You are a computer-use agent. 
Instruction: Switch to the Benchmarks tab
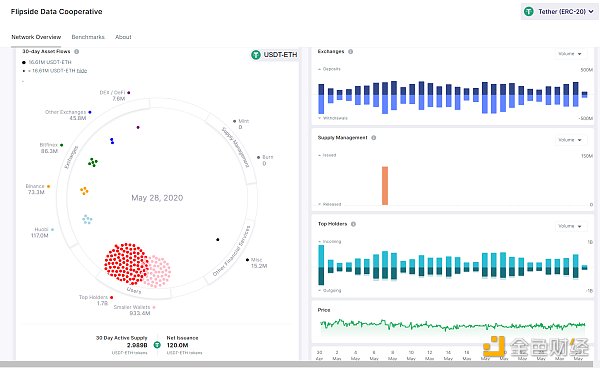coord(88,37)
